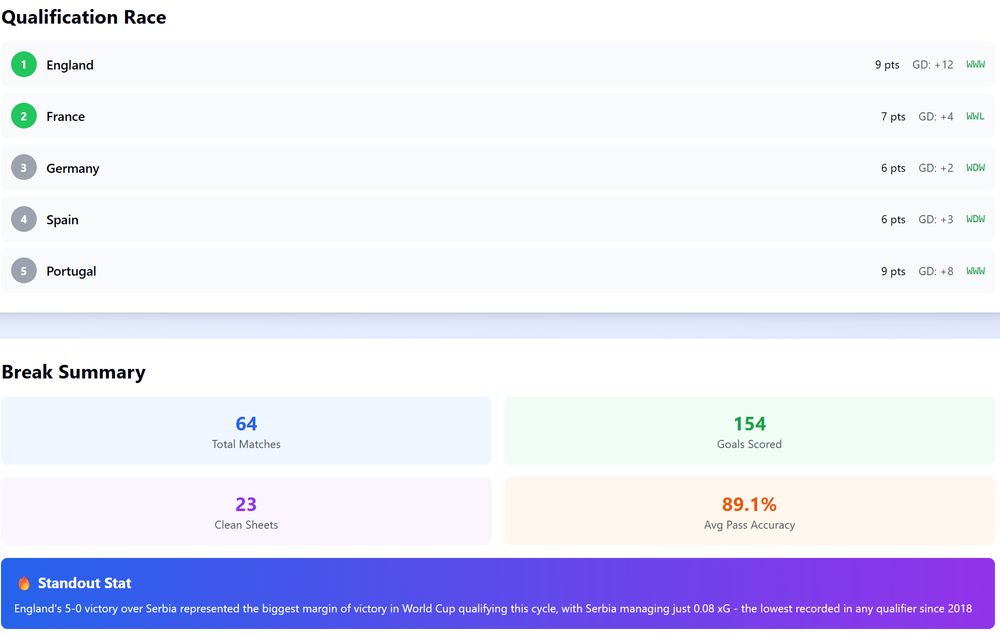Click the Break Summary heading
Screen dimensions: 1000x635
point(73,372)
